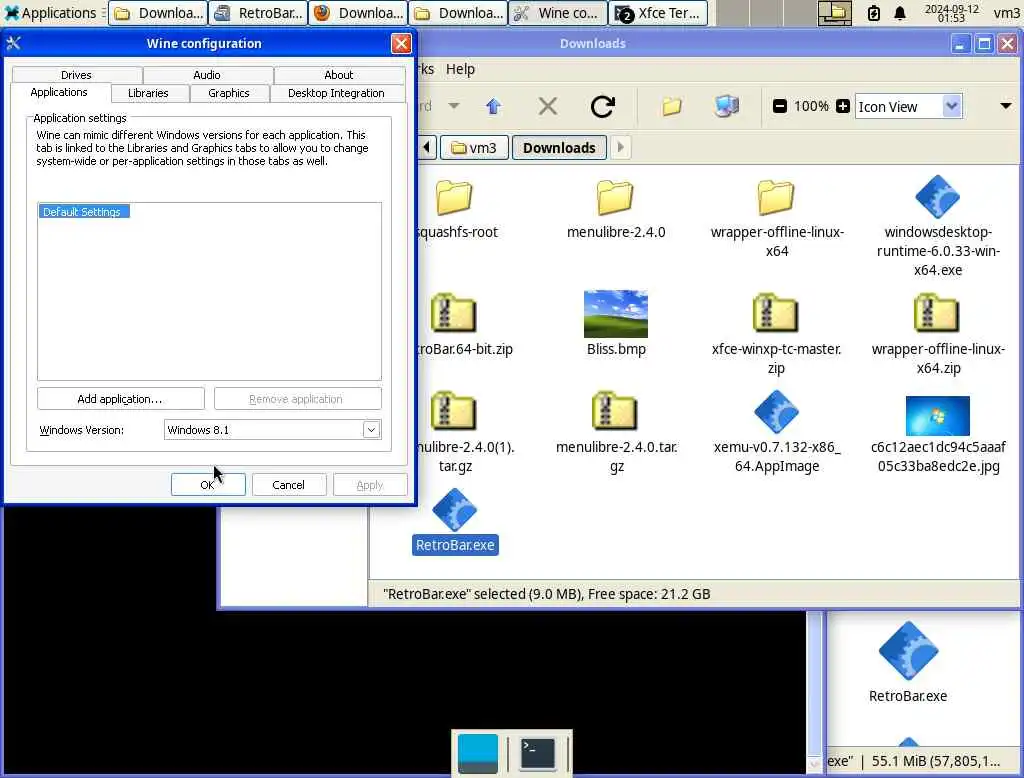Reload the current folder view
The width and height of the screenshot is (1024, 778).
coord(602,106)
